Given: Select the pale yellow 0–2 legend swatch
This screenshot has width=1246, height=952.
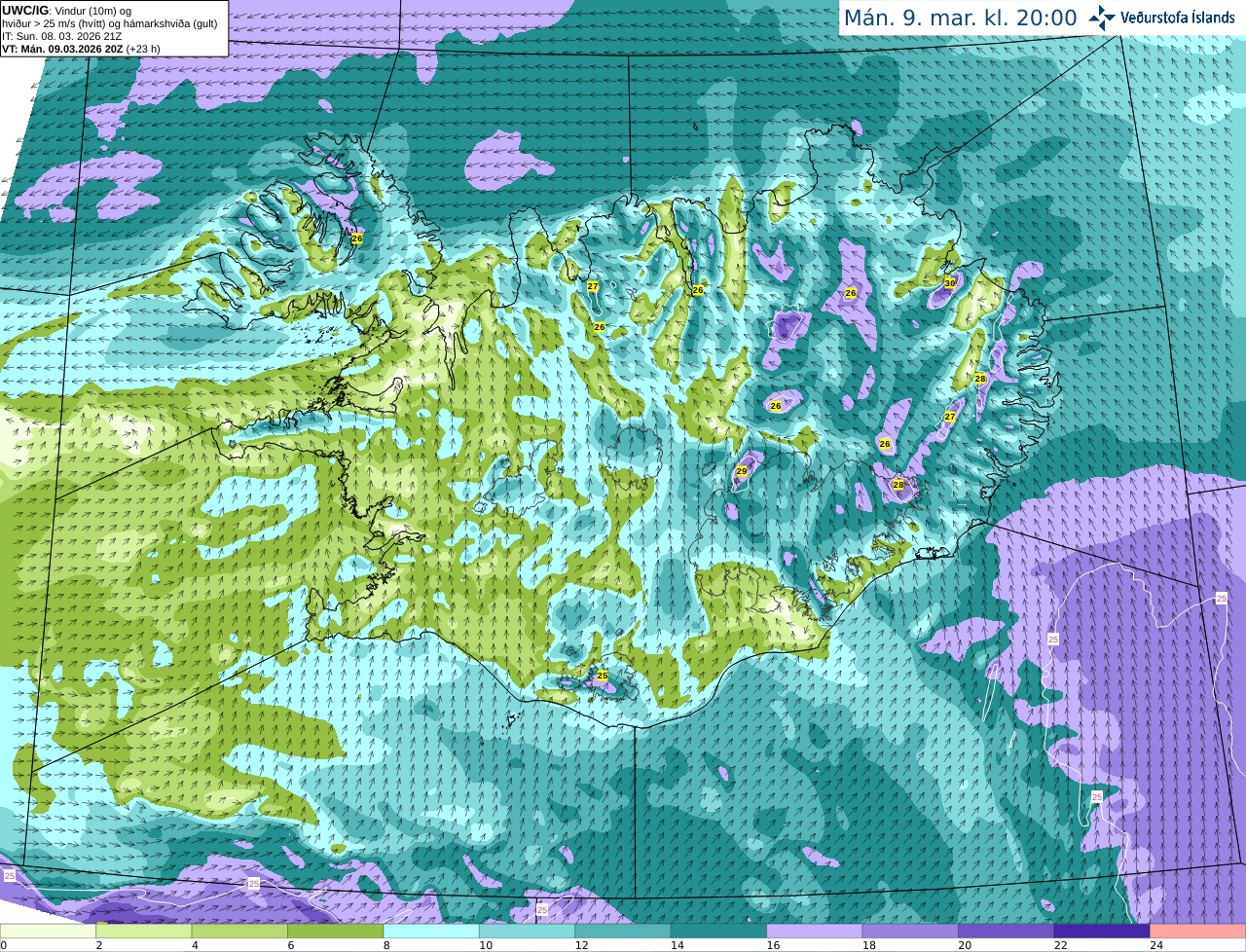Looking at the screenshot, I should 48,932.
